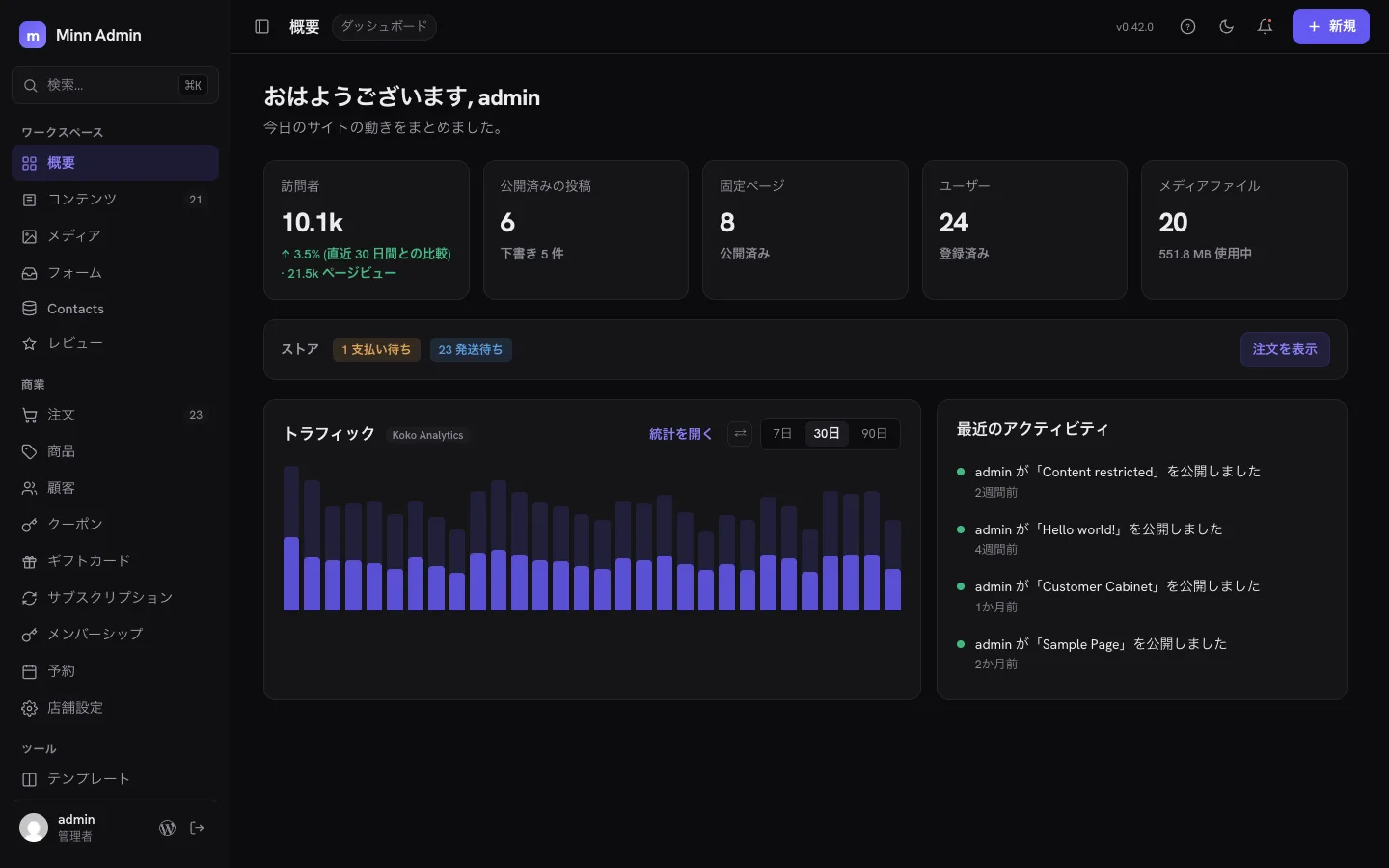Screen dimensions: 1389x868
Task: Focus the 検索 search field
Action: [115, 85]
